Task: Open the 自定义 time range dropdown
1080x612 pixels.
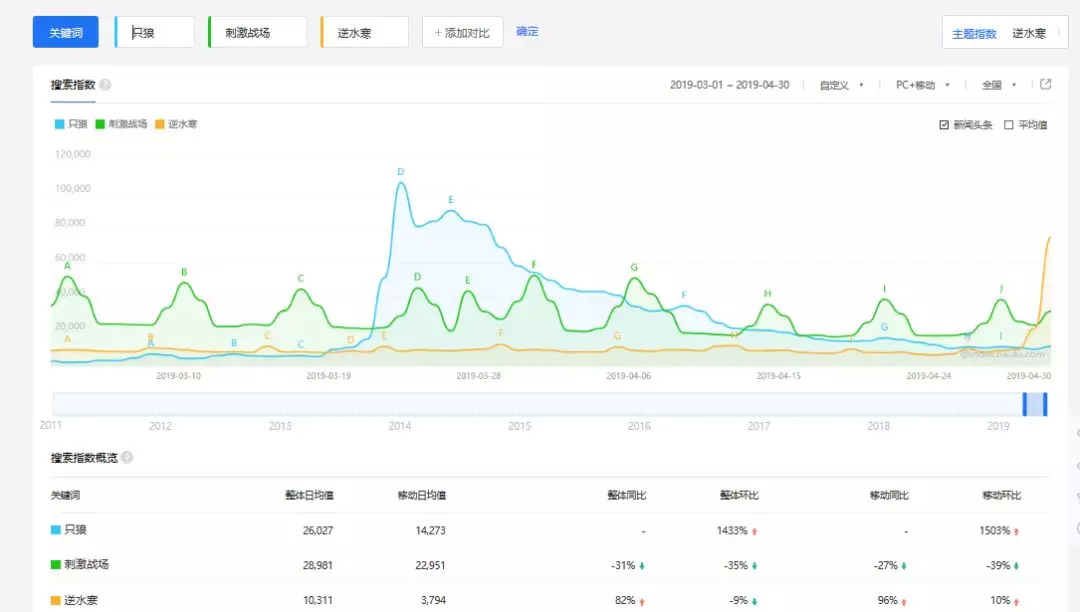Action: tap(841, 85)
